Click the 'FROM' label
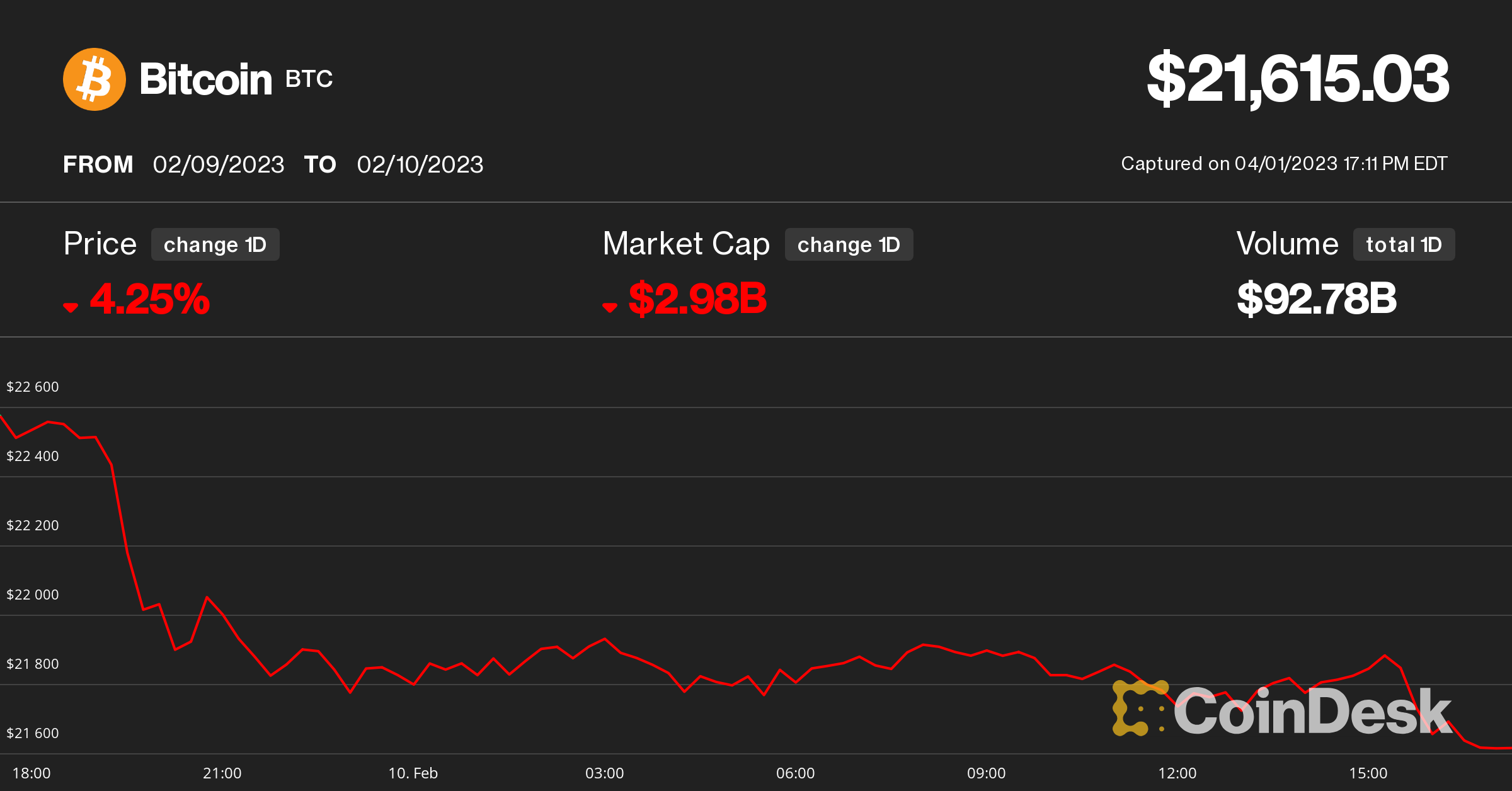Viewport: 1512px width, 791px height. [x=98, y=165]
